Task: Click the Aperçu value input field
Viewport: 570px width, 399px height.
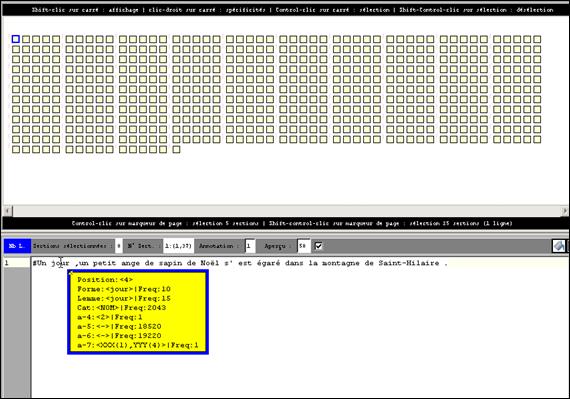Action: coord(304,246)
